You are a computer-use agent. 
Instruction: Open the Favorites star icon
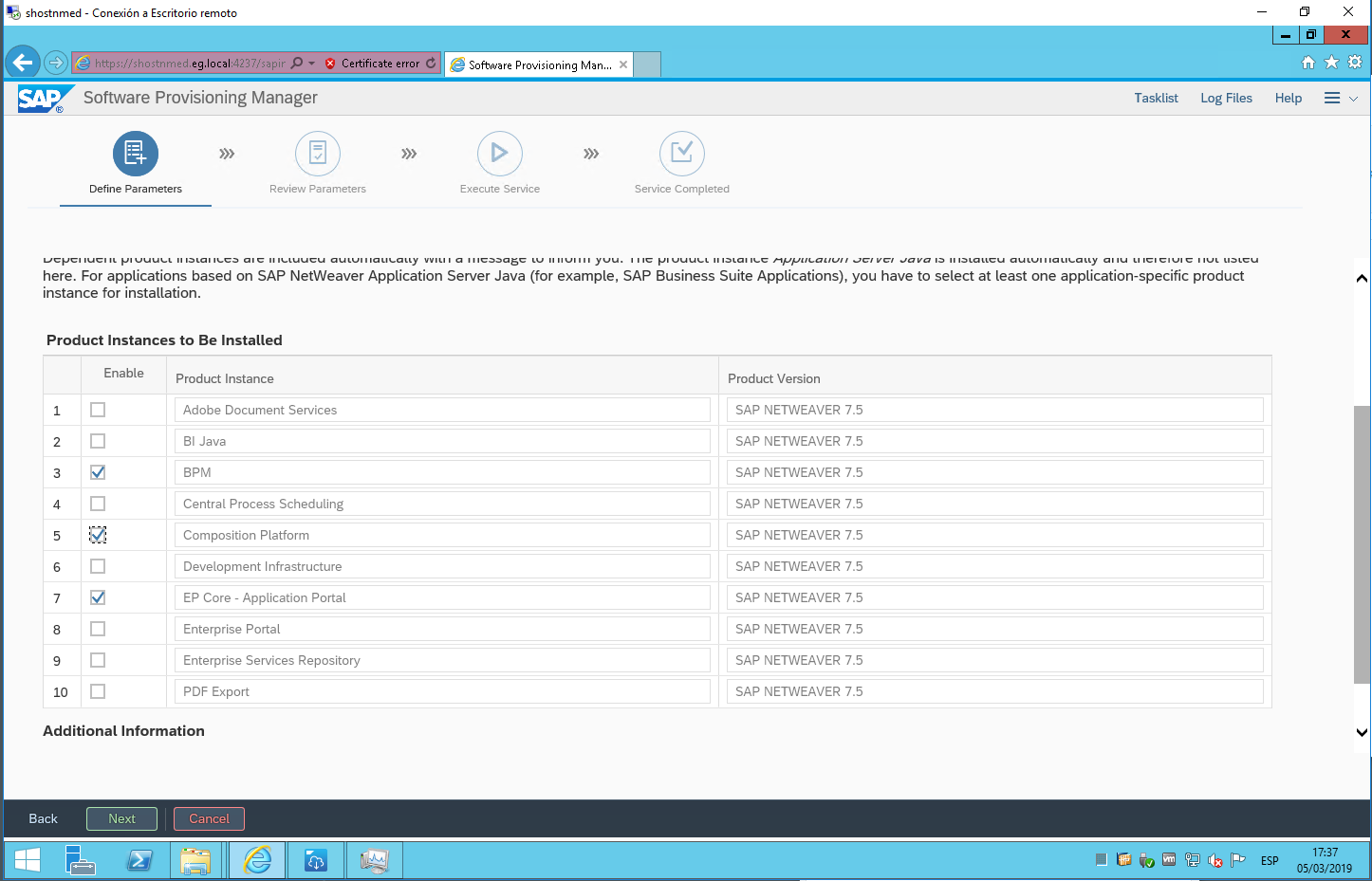[x=1331, y=63]
